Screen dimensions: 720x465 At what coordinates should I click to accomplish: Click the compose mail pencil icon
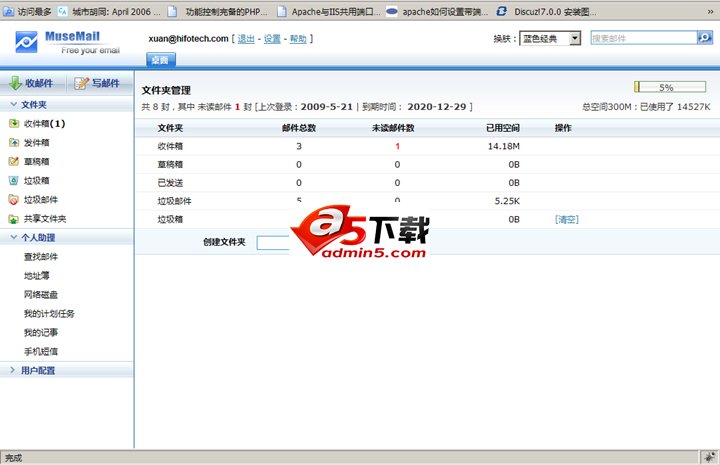[81, 83]
